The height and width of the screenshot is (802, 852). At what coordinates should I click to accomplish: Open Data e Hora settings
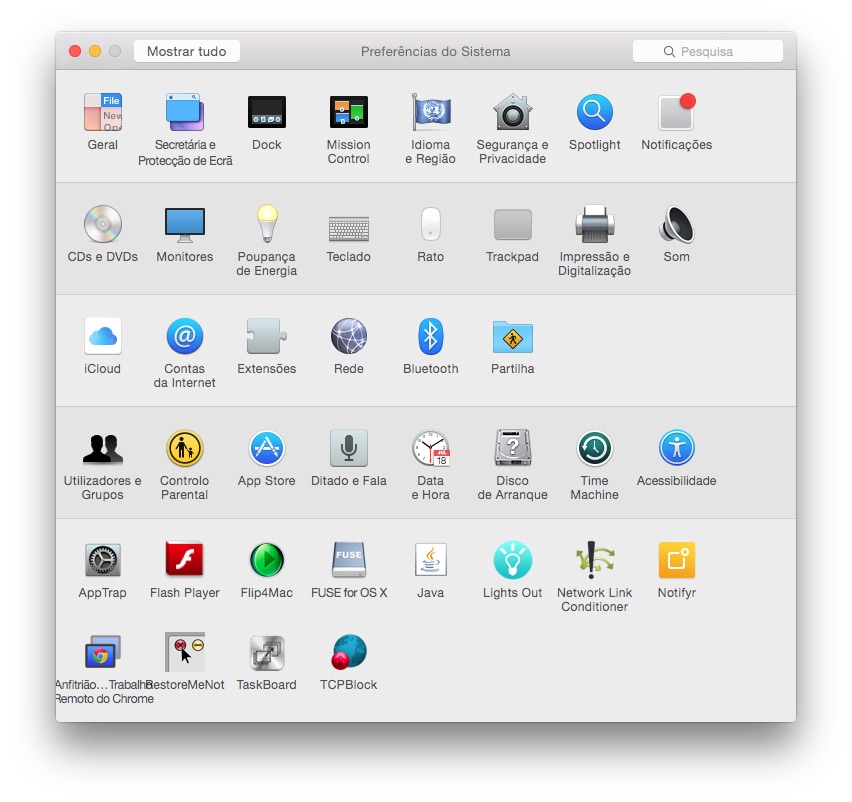pyautogui.click(x=431, y=448)
